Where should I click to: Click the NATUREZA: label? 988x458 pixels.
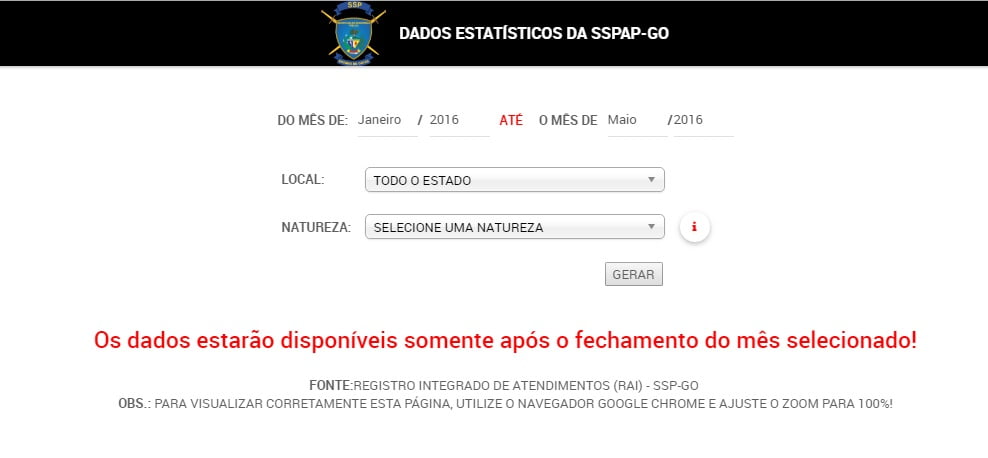(x=316, y=227)
